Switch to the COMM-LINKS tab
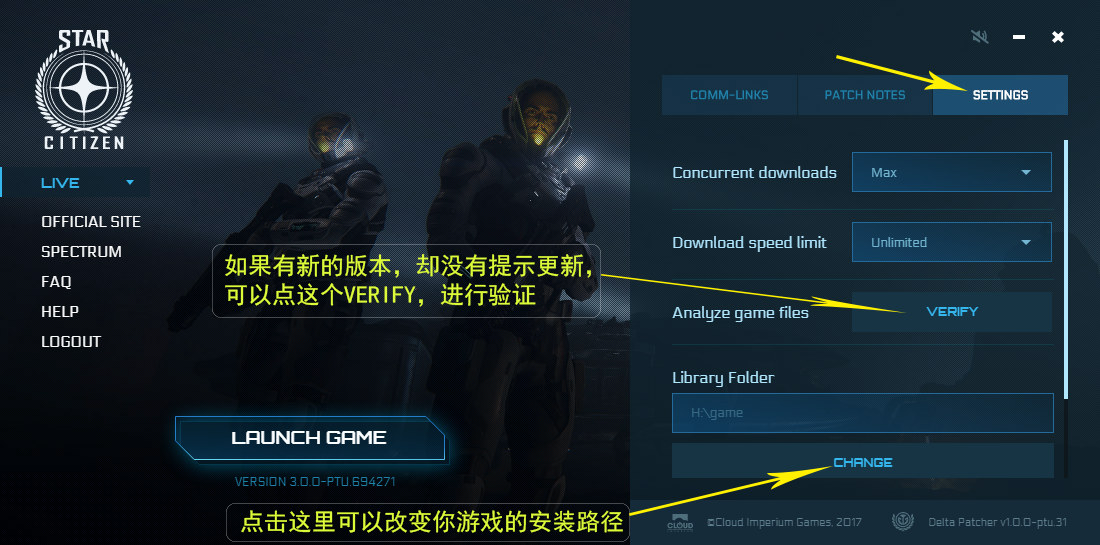 (x=729, y=95)
